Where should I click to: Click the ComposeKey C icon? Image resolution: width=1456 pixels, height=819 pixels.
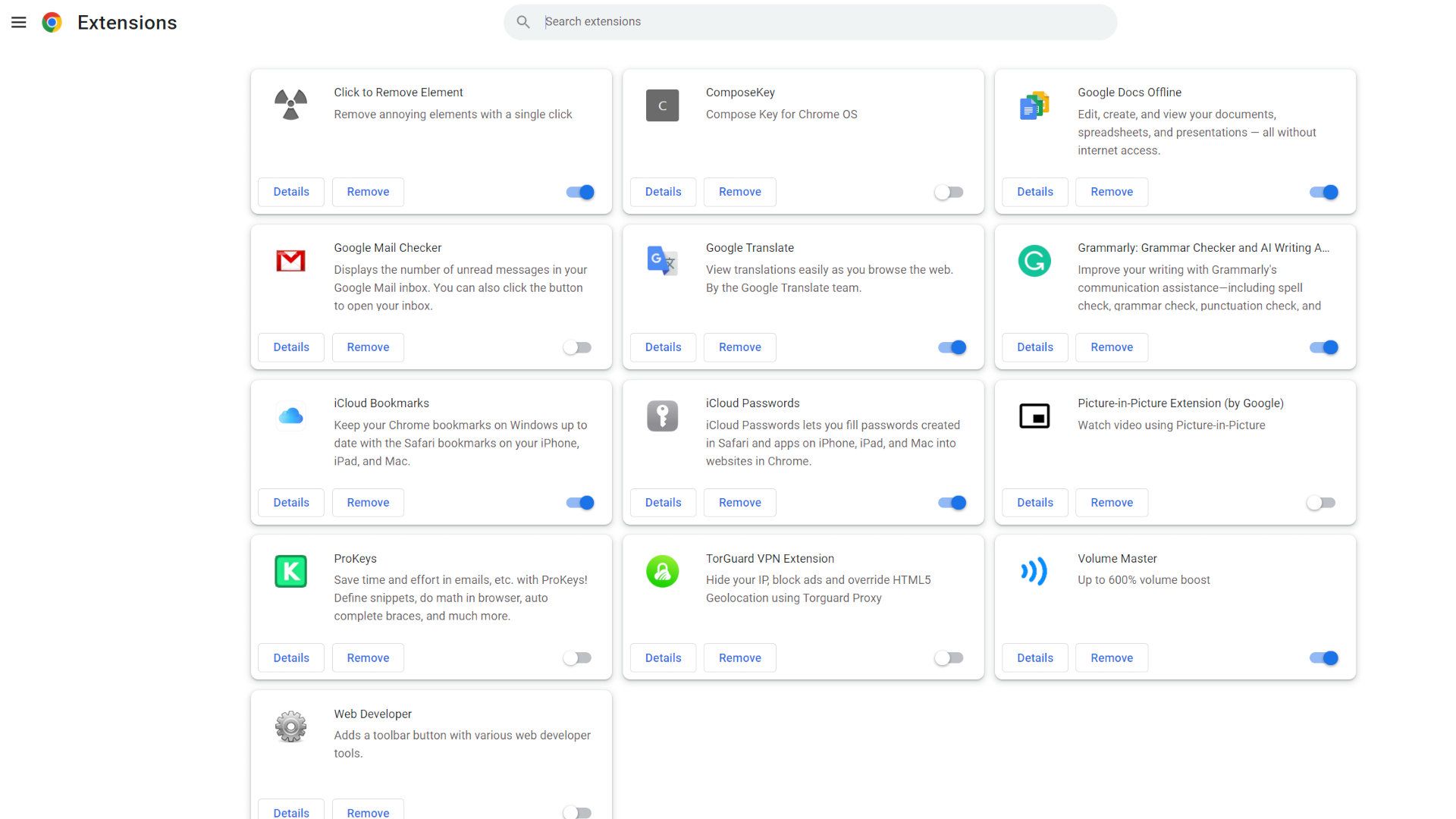[x=662, y=105]
